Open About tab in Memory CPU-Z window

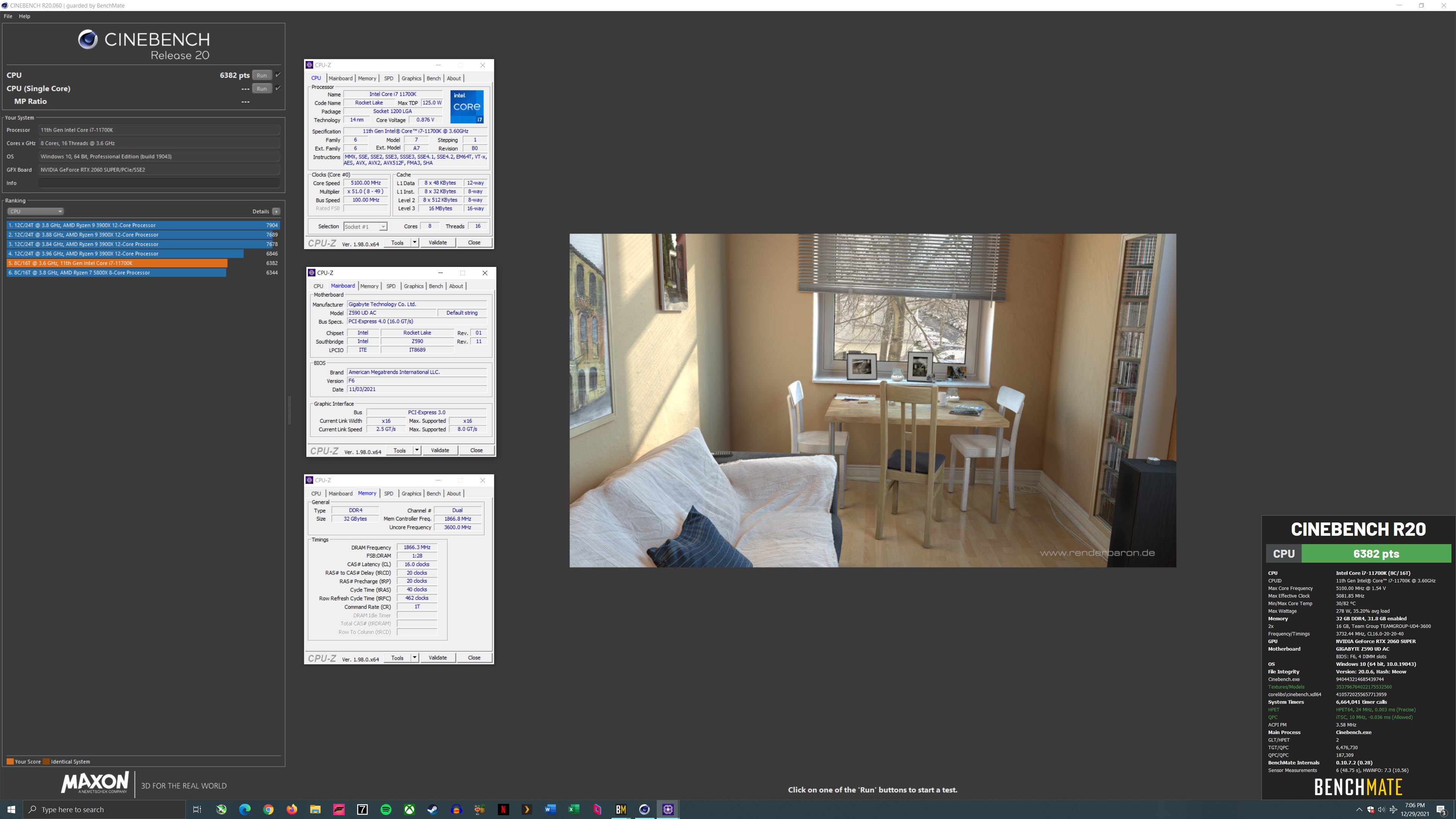pyautogui.click(x=454, y=493)
